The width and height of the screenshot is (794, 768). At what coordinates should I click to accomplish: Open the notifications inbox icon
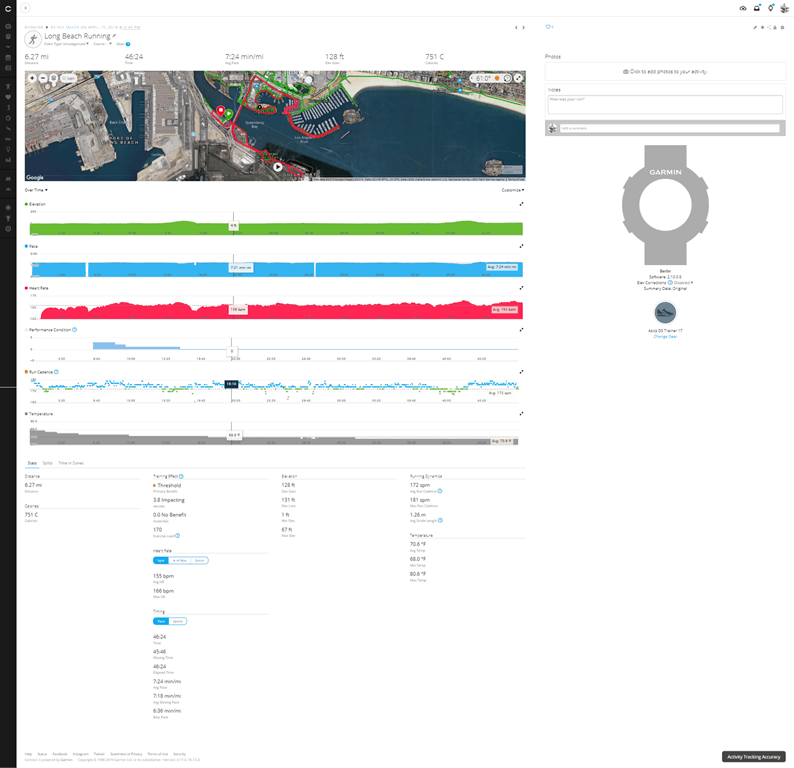[757, 8]
